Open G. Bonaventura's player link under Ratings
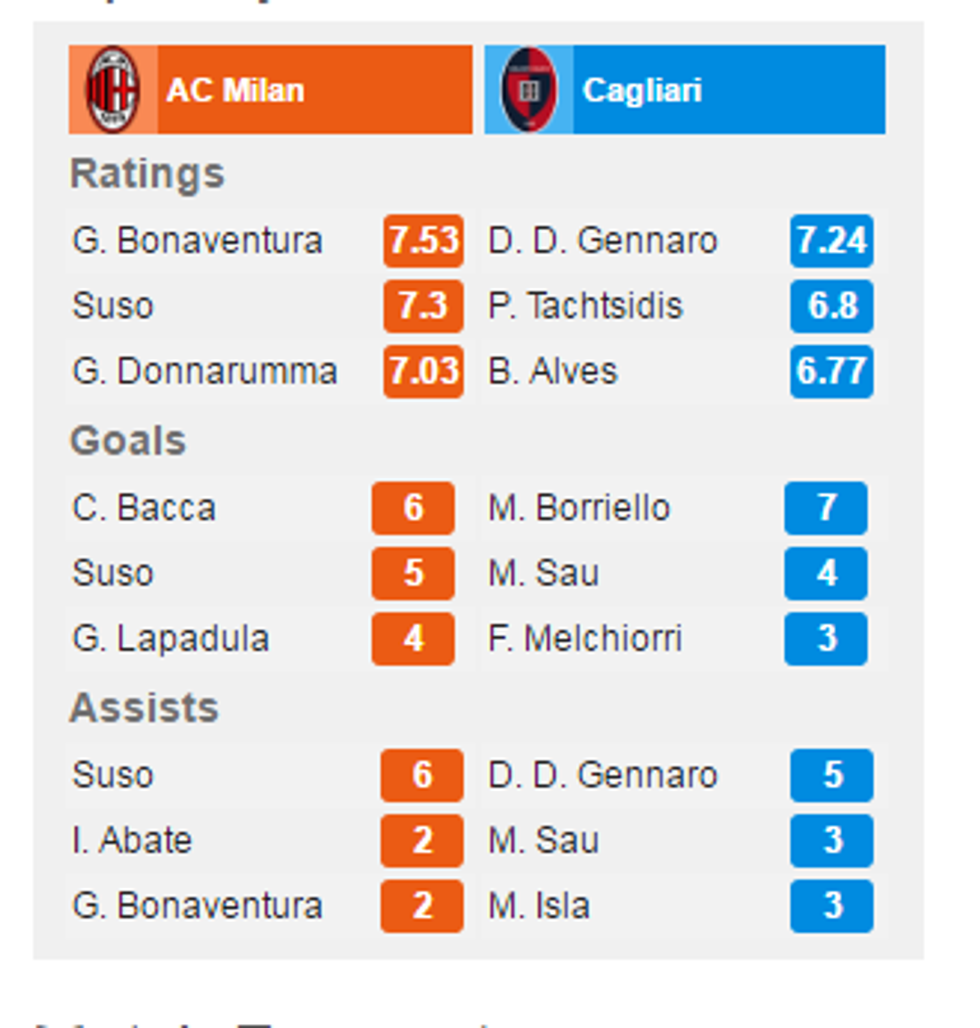Image resolution: width=980 pixels, height=1028 pixels. tap(197, 241)
